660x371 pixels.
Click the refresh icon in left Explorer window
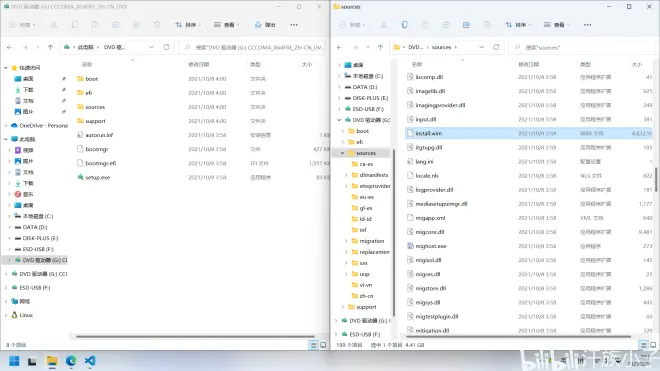pyautogui.click(x=166, y=47)
